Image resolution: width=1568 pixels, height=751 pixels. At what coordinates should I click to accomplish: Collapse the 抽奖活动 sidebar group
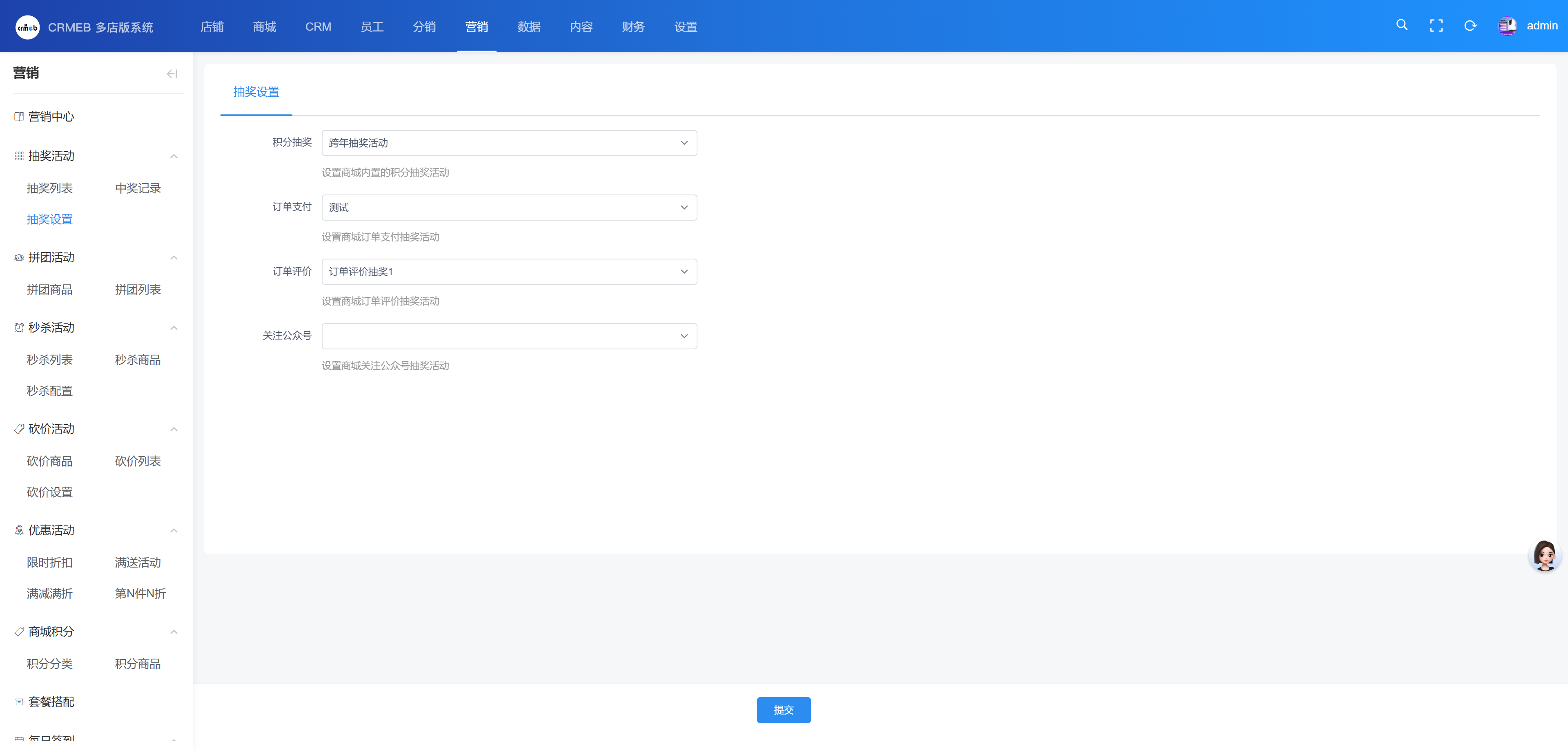coord(174,156)
